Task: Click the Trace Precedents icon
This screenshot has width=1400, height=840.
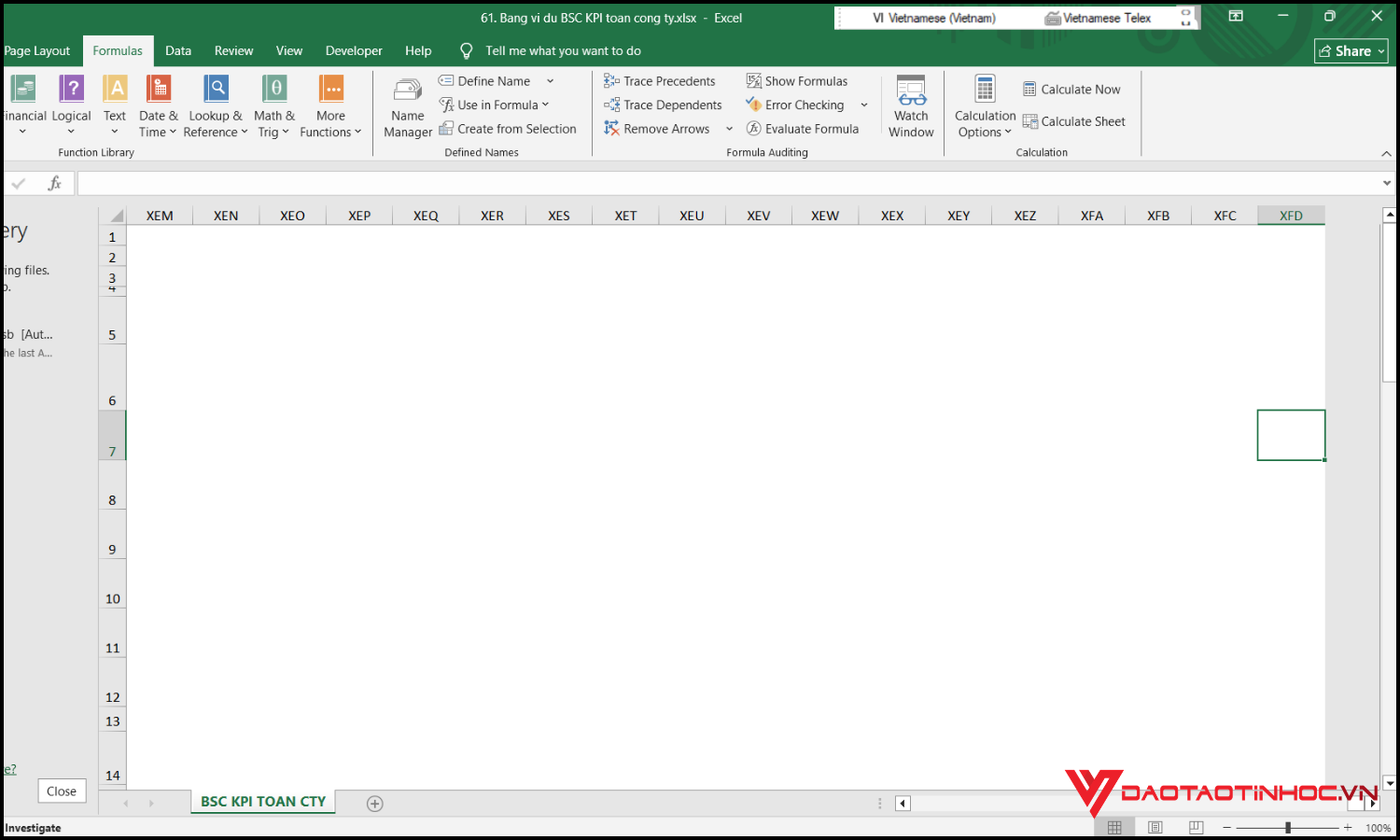Action: [611, 80]
